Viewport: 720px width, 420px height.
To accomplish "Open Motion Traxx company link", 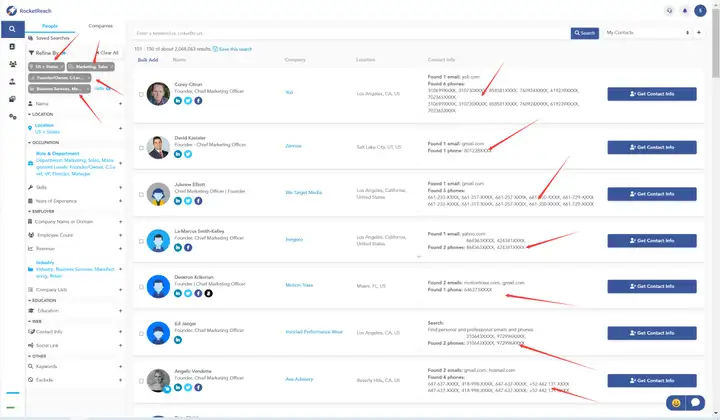I will click(x=299, y=286).
